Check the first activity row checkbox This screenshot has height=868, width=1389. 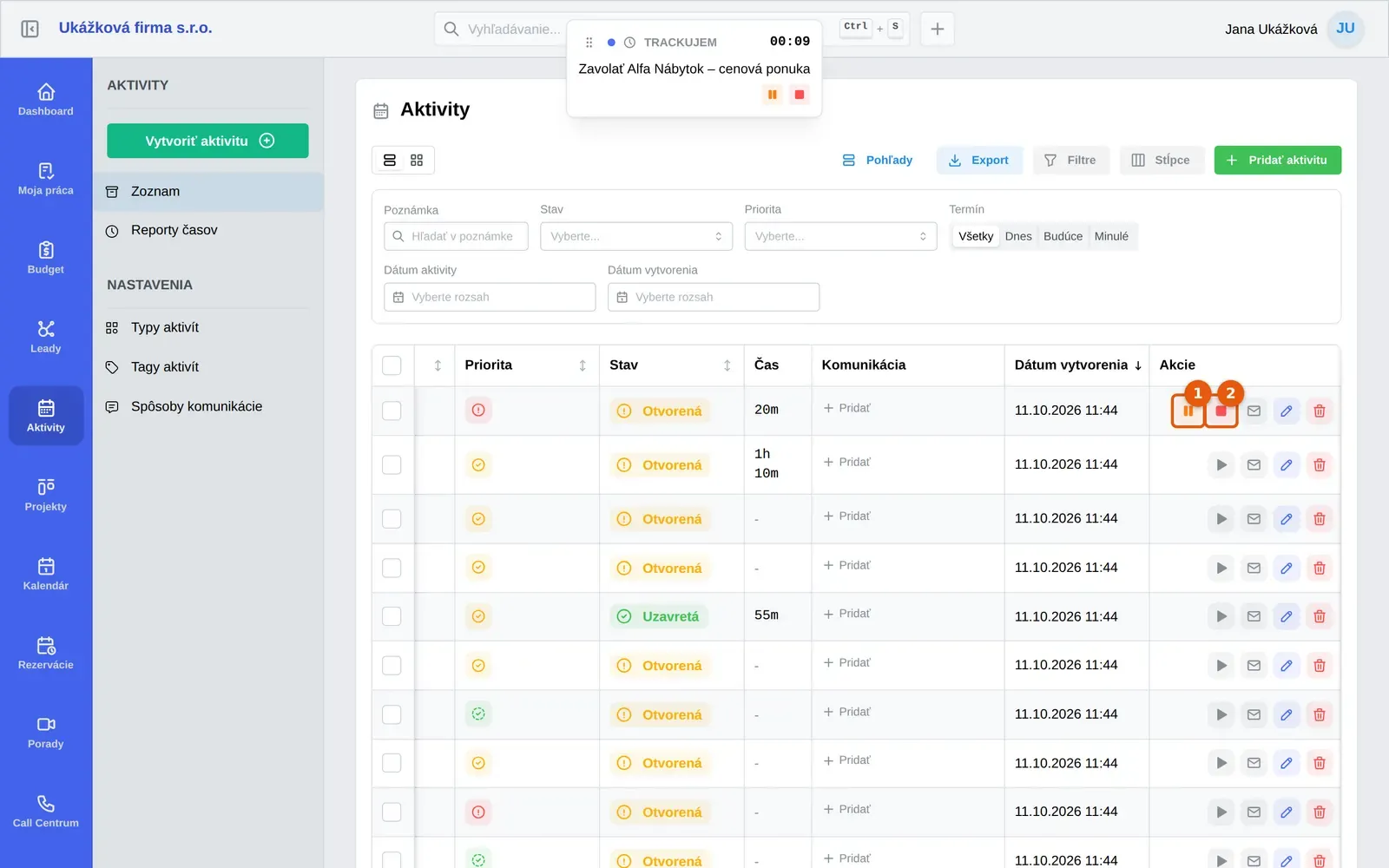[392, 411]
